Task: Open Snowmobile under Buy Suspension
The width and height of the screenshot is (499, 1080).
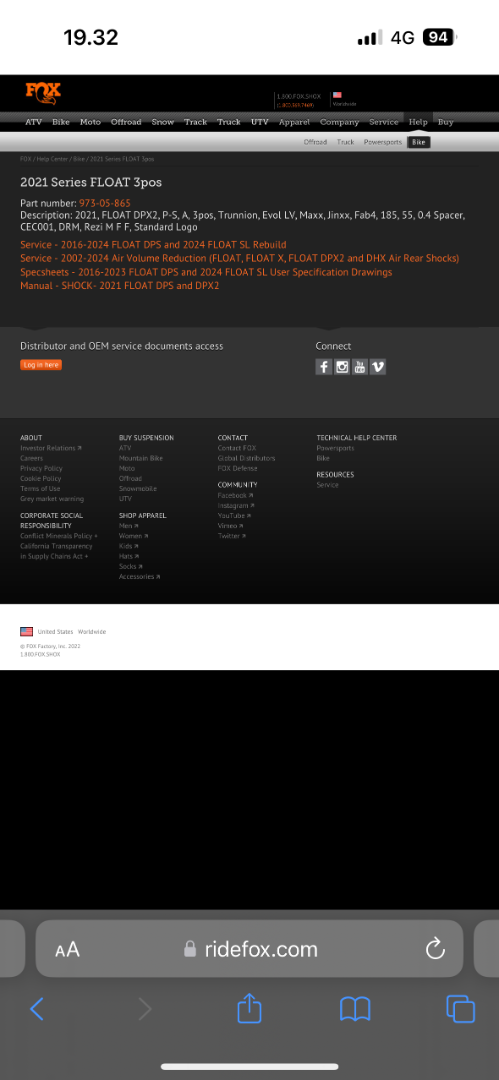Action: coord(138,489)
